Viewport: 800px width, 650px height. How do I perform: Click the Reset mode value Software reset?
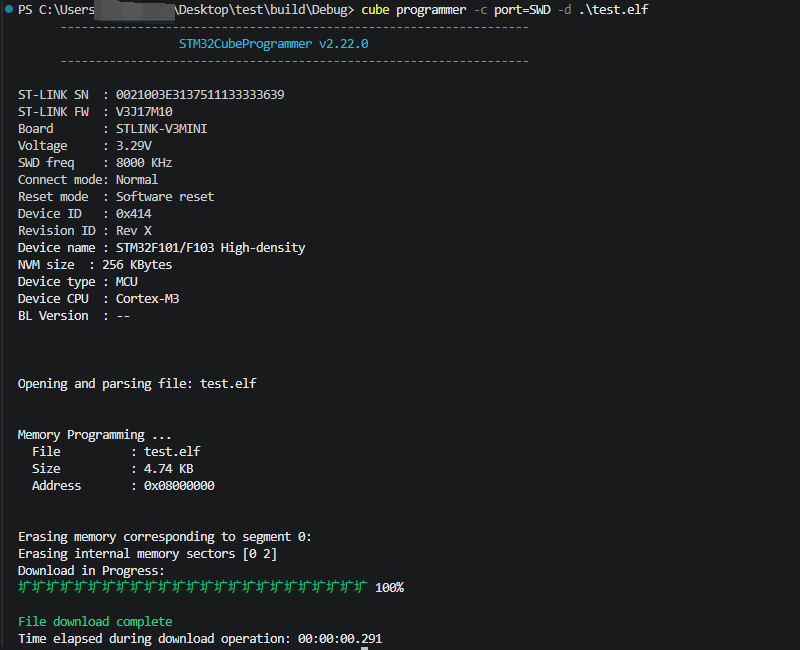point(165,197)
